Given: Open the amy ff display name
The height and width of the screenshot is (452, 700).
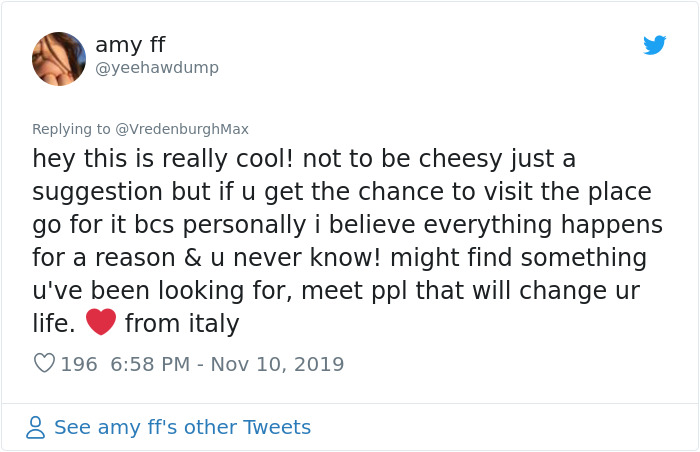Looking at the screenshot, I should [x=130, y=45].
